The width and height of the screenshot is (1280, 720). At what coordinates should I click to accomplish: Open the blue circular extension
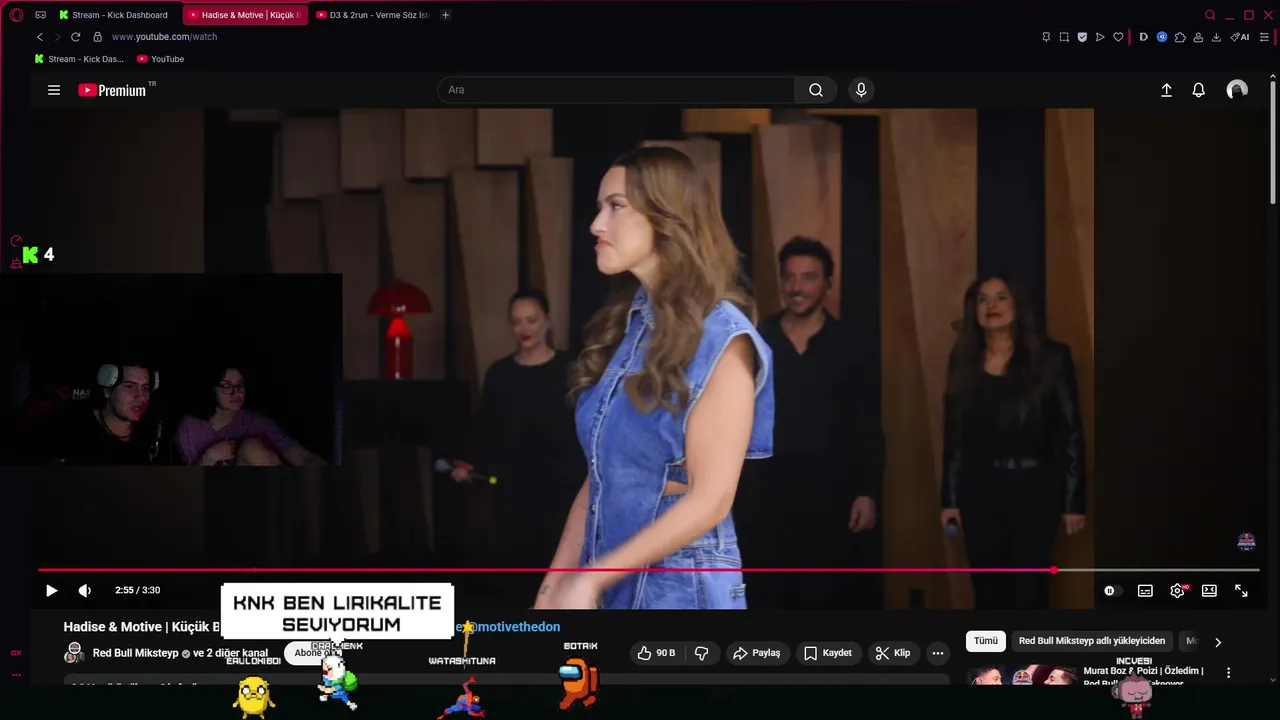click(1162, 37)
